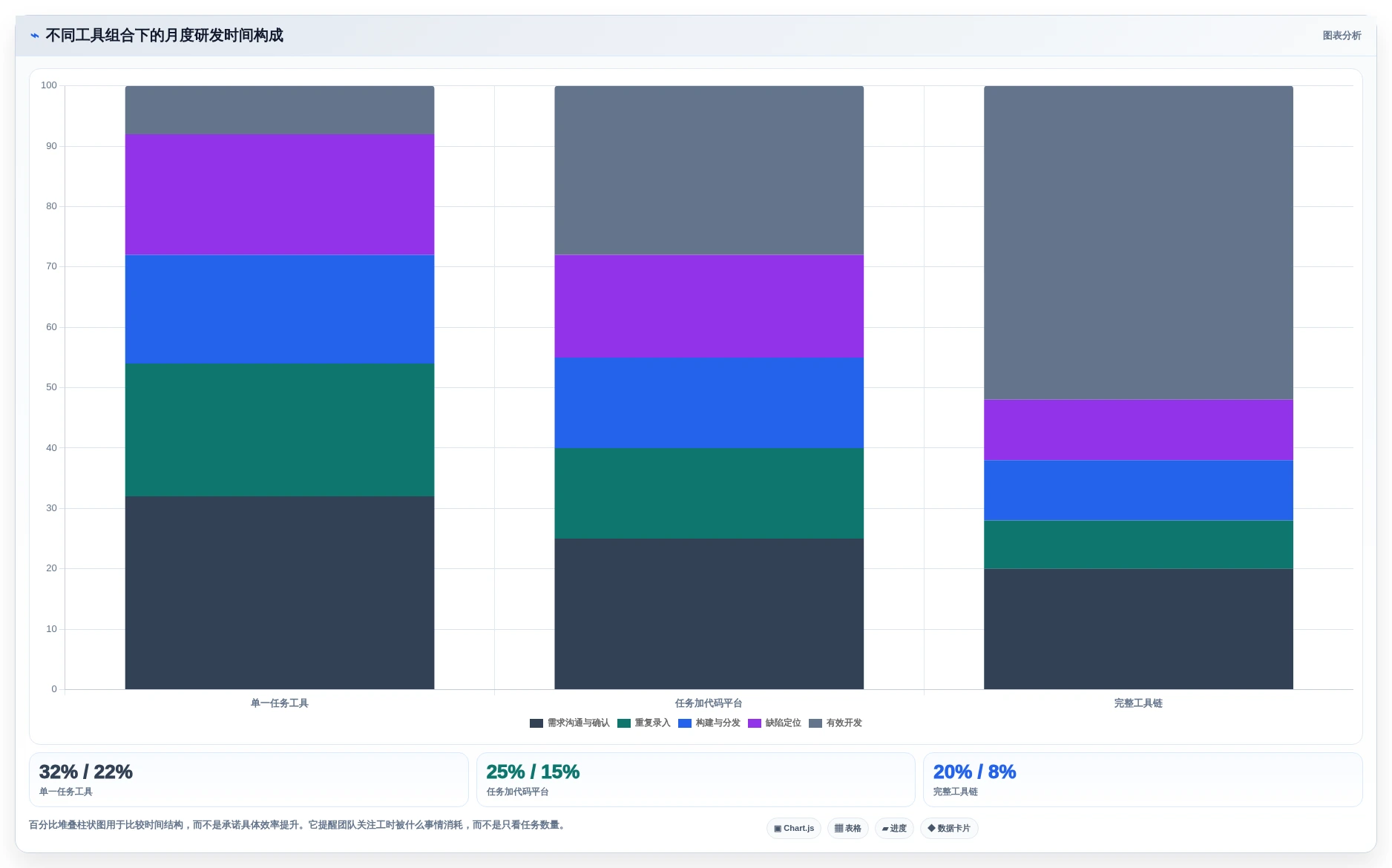Screen dimensions: 1392x868
Task: Click the purple segment of 任务加代码平台 bar
Action: coord(709,306)
